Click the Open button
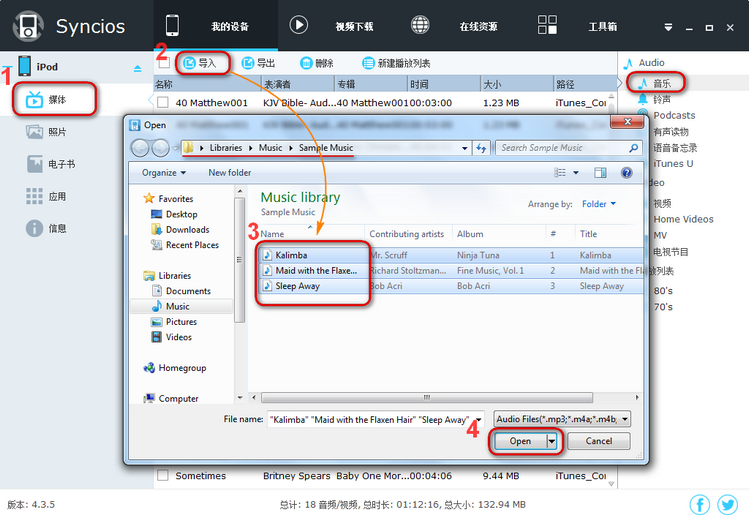The width and height of the screenshot is (749, 521). point(520,441)
